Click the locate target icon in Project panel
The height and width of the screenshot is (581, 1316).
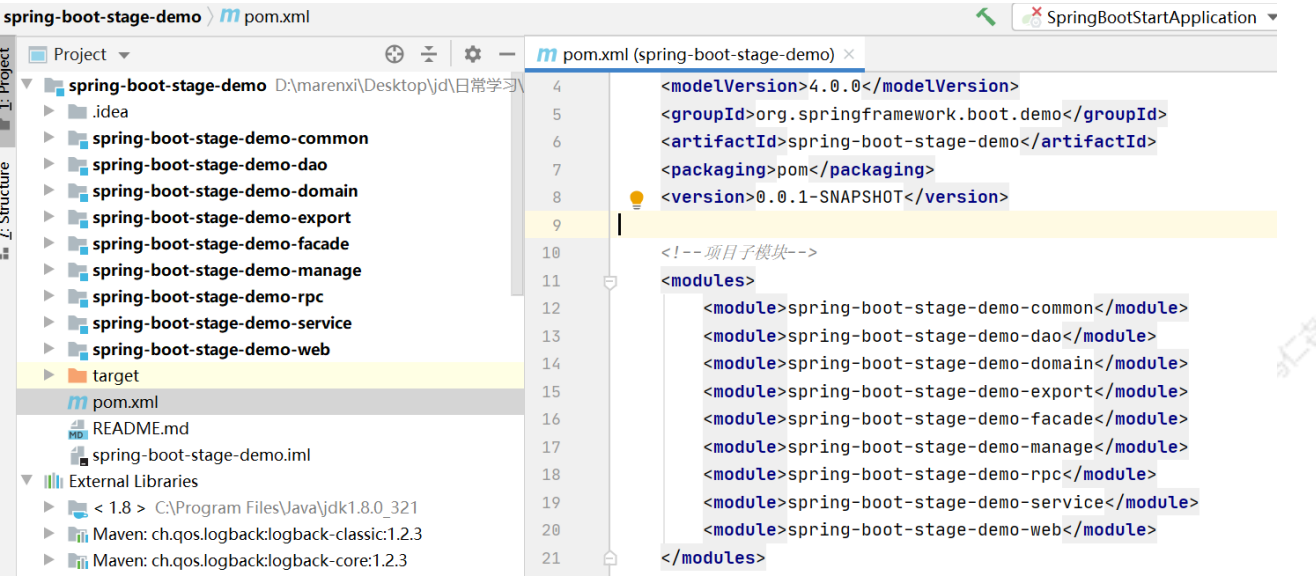[394, 54]
